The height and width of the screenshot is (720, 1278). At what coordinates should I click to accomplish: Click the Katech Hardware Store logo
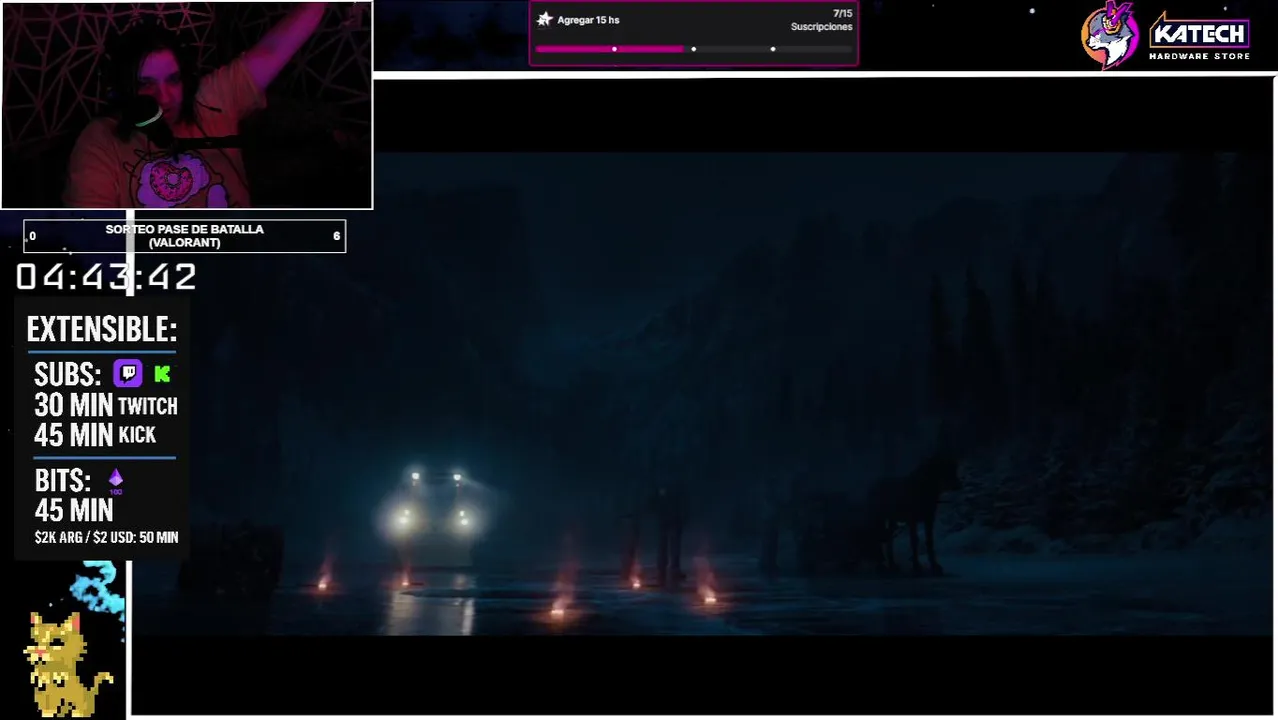coord(1199,38)
